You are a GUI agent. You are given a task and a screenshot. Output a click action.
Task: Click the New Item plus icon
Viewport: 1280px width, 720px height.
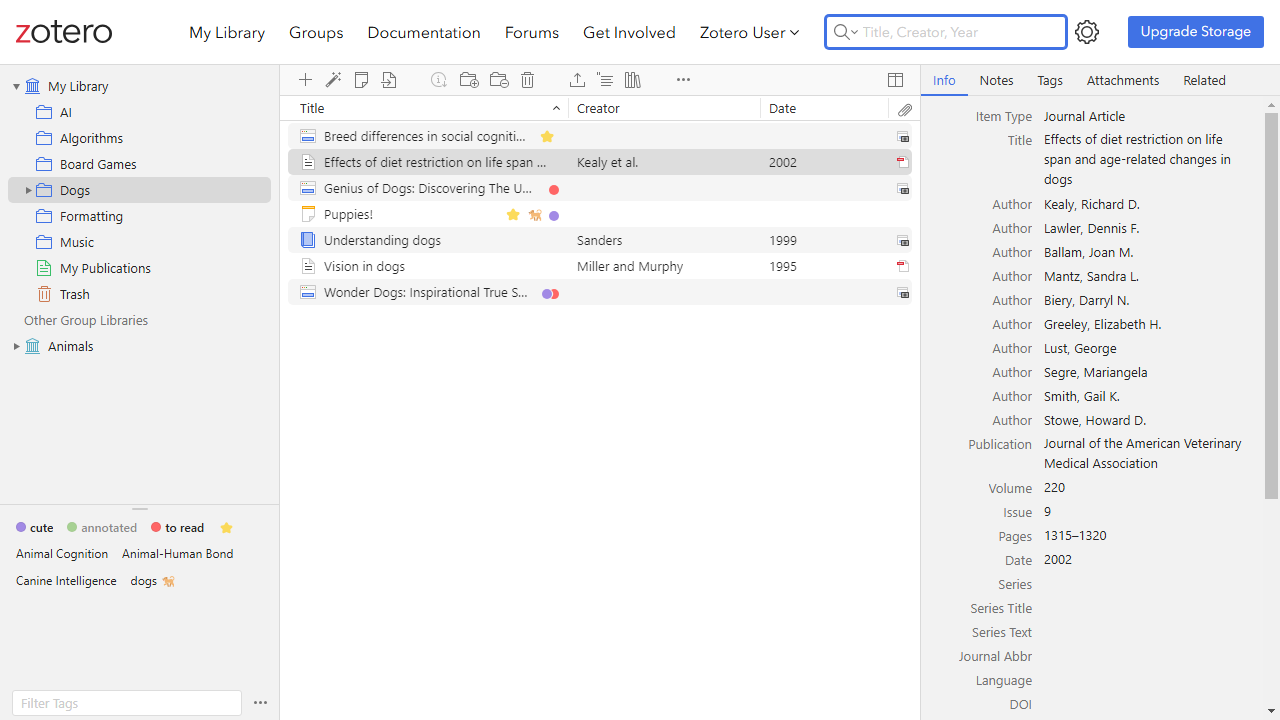click(x=306, y=80)
